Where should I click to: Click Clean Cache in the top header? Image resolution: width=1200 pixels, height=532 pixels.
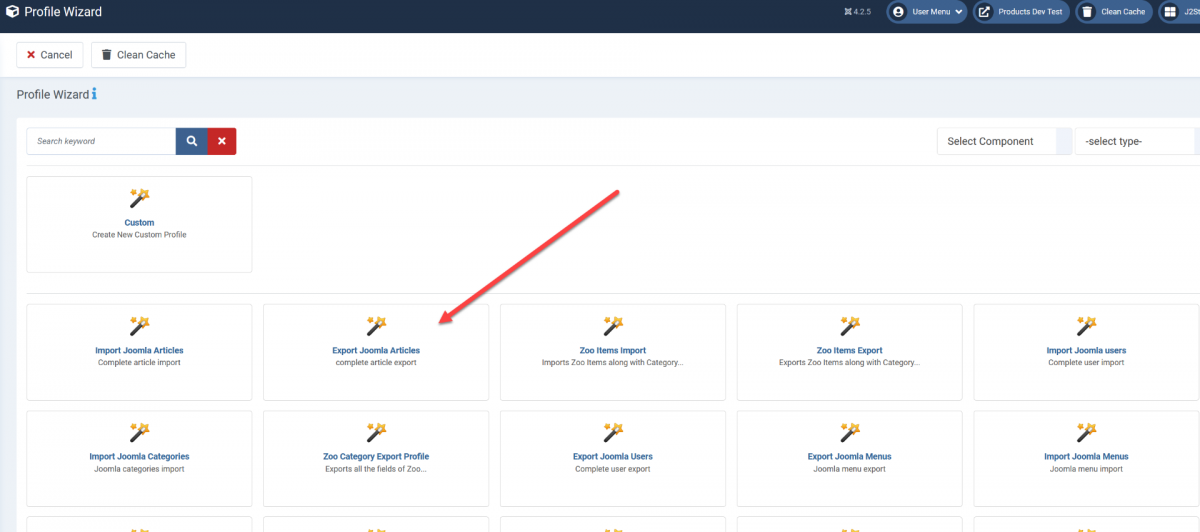[x=1114, y=12]
